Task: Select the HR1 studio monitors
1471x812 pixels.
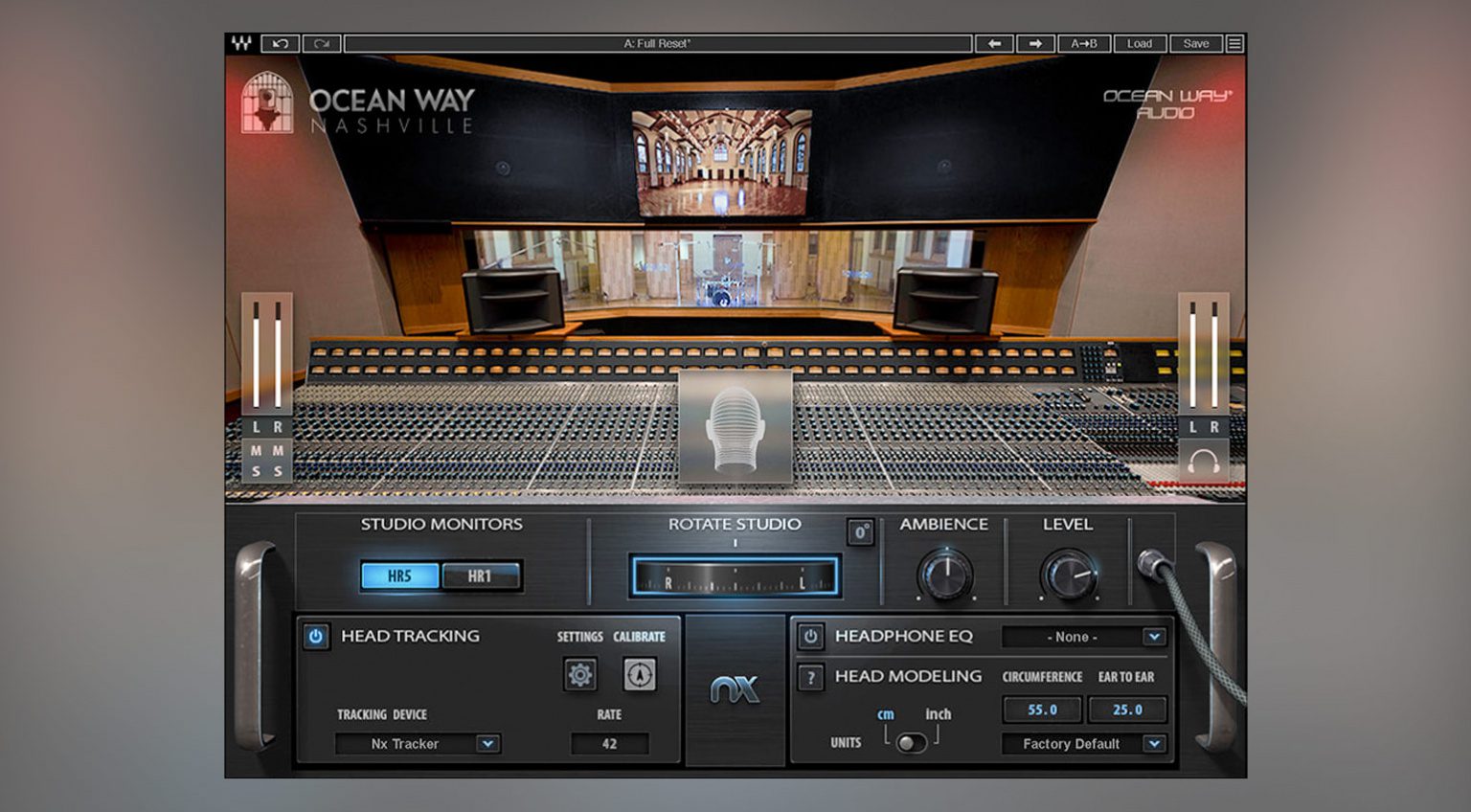Action: (483, 575)
